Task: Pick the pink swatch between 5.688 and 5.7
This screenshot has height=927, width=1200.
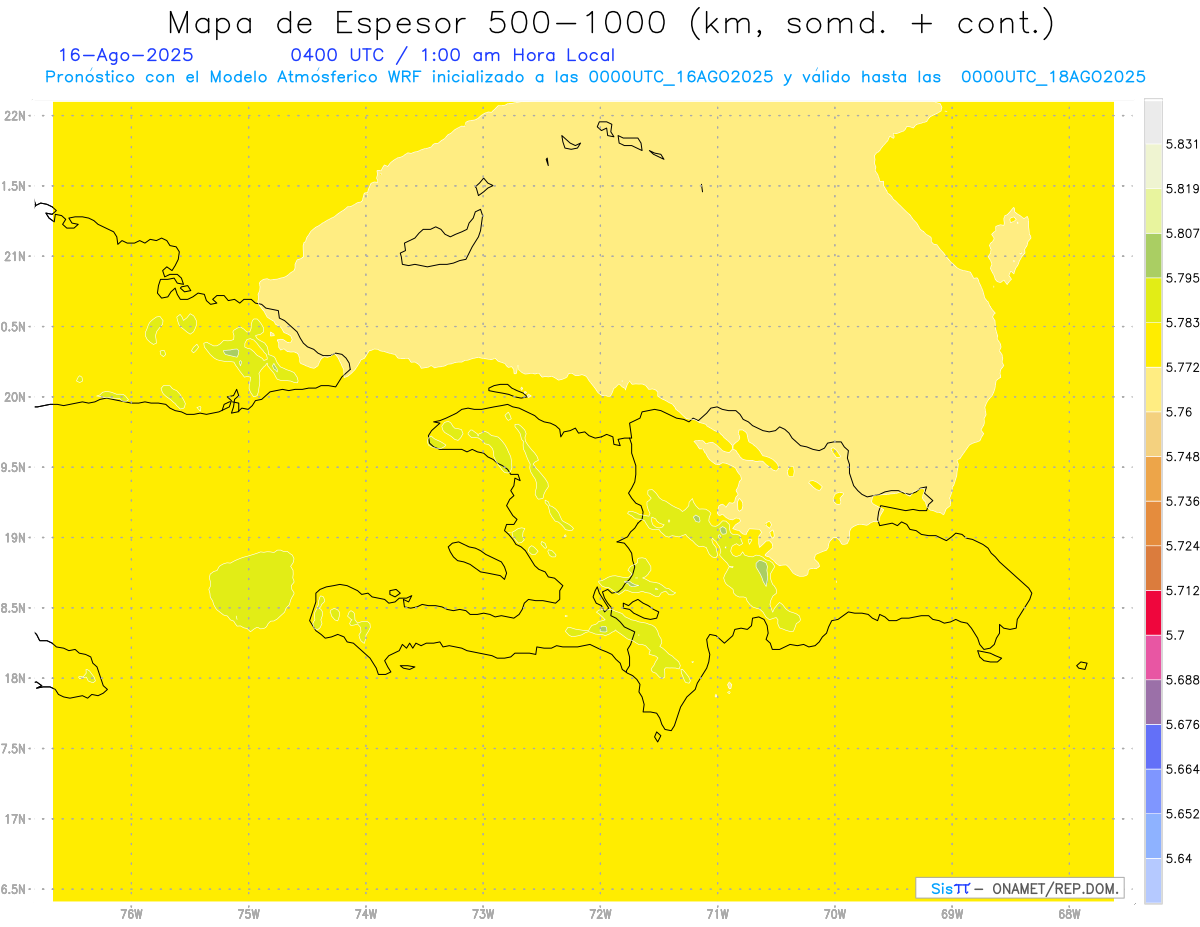Action: 1153,657
